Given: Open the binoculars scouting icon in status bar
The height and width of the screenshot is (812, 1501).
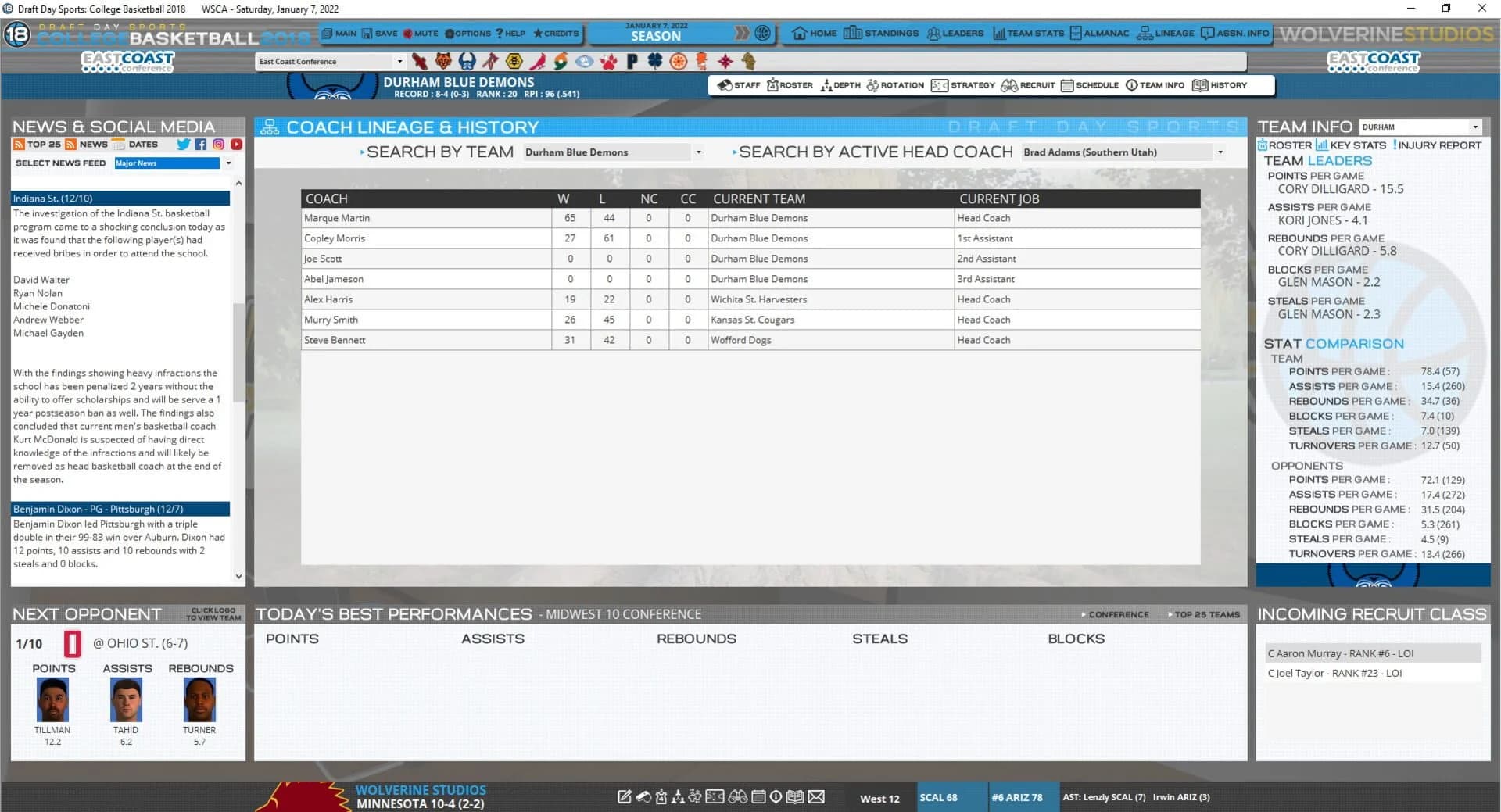Looking at the screenshot, I should [x=738, y=796].
